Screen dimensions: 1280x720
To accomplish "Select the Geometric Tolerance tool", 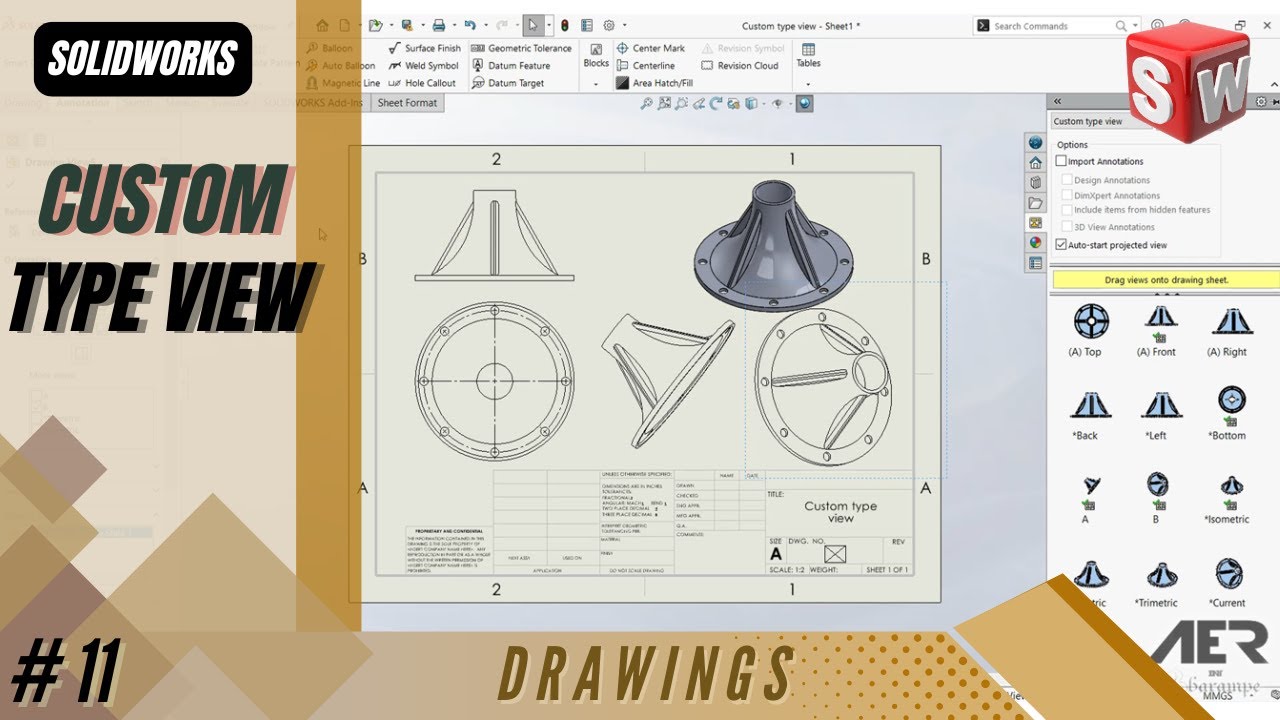I will [521, 48].
